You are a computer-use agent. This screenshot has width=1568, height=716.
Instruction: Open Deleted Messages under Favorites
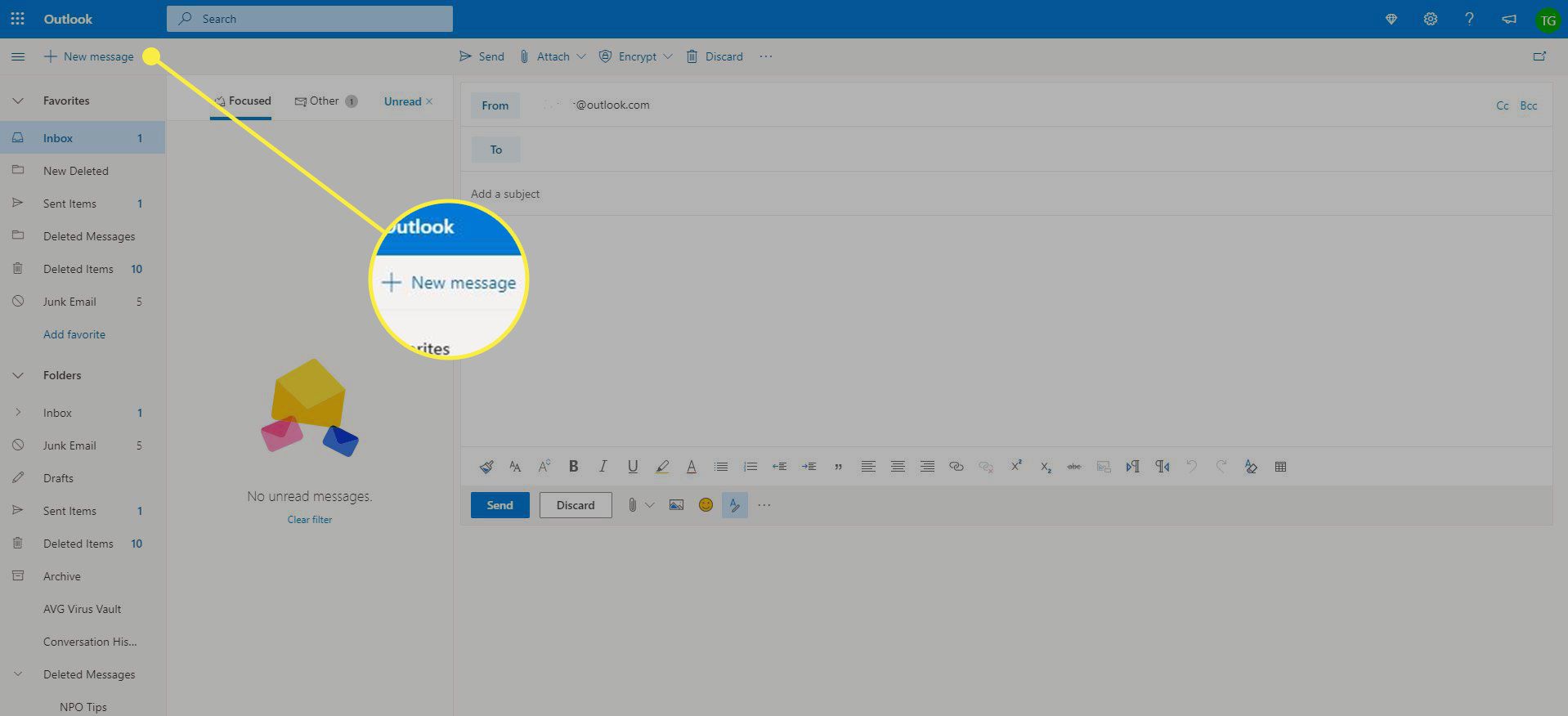[82, 236]
